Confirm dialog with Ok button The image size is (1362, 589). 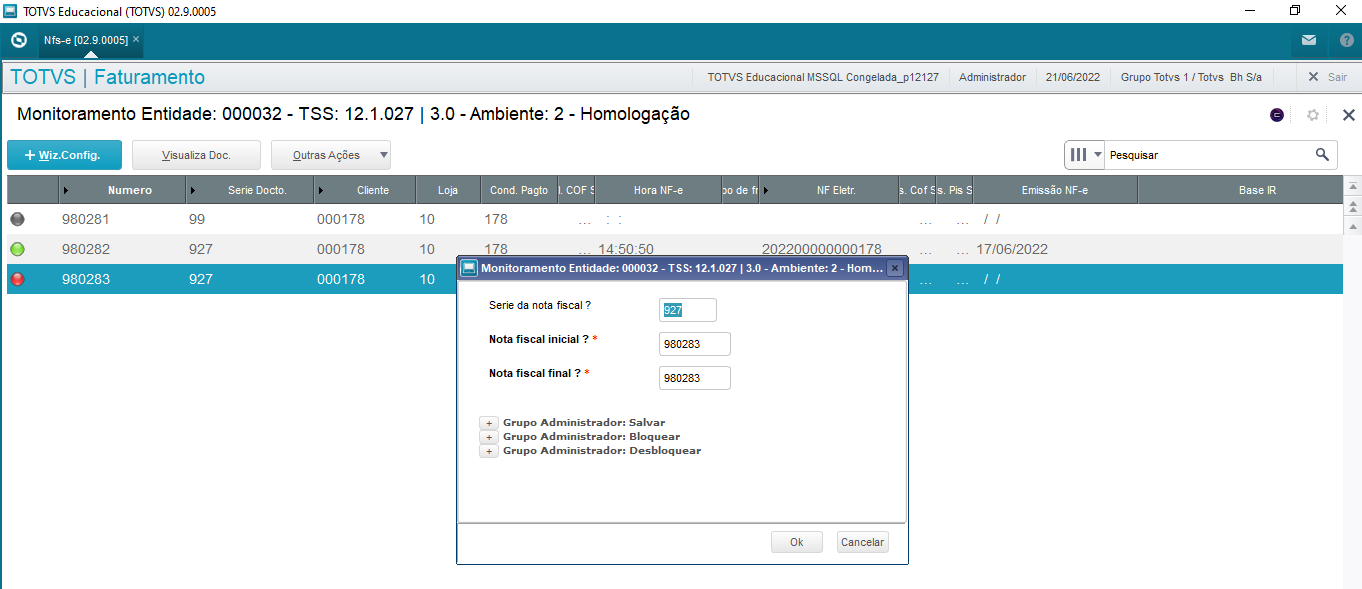[796, 542]
